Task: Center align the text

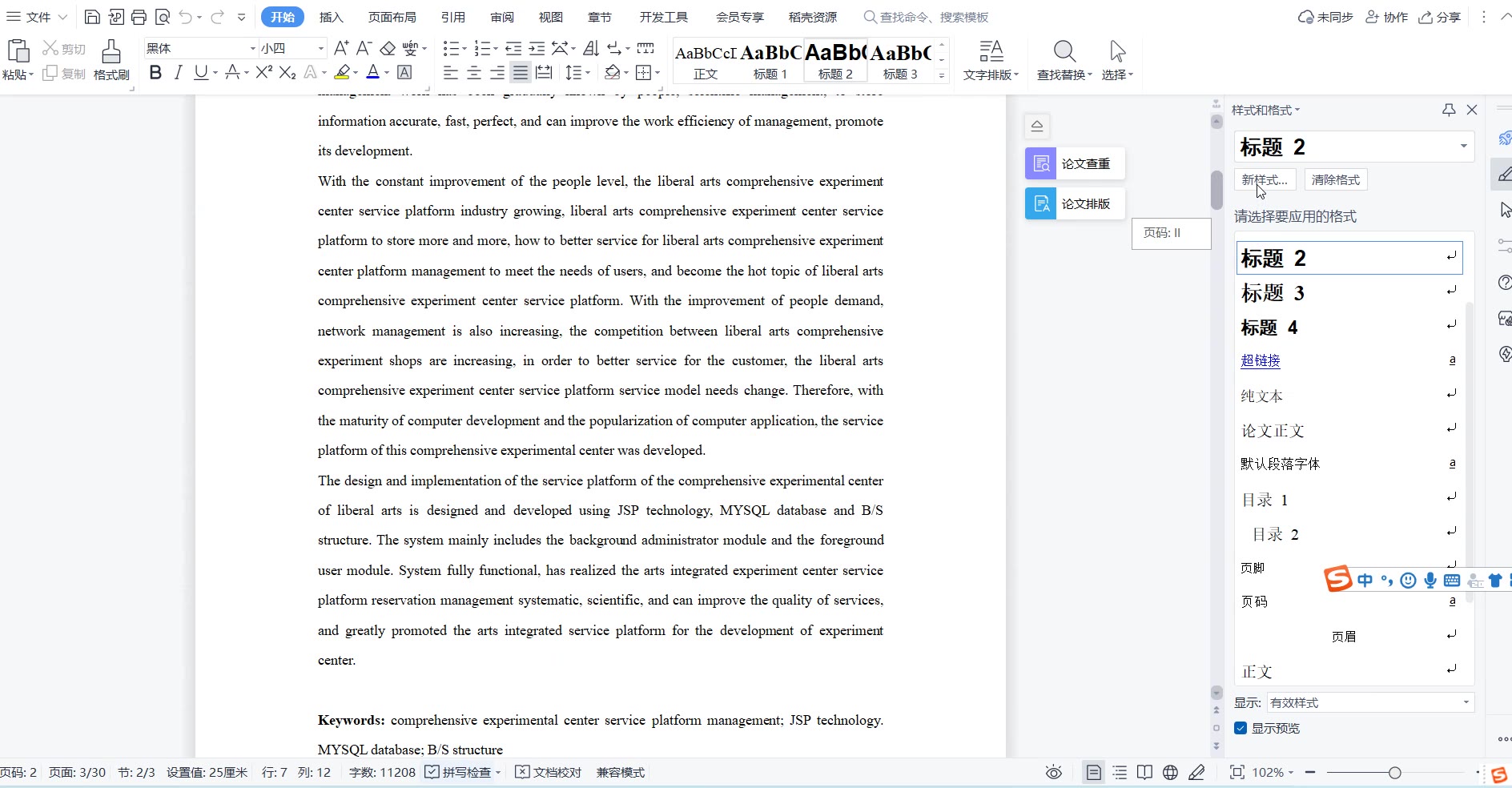Action: pos(474,73)
